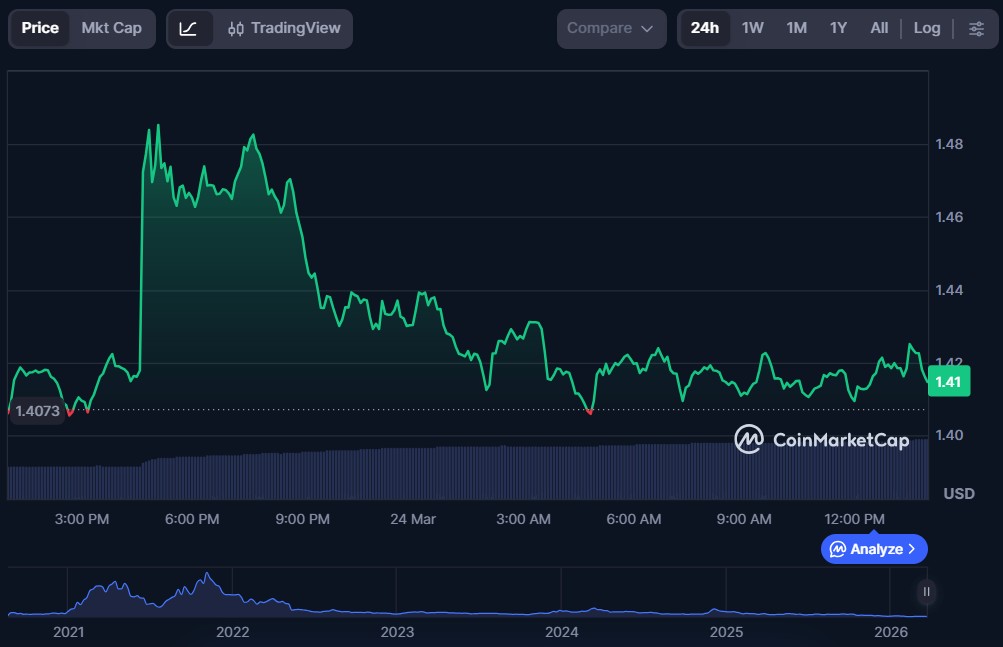This screenshot has width=1003, height=647.
Task: Switch to TradingView chart mode
Action: click(x=283, y=28)
